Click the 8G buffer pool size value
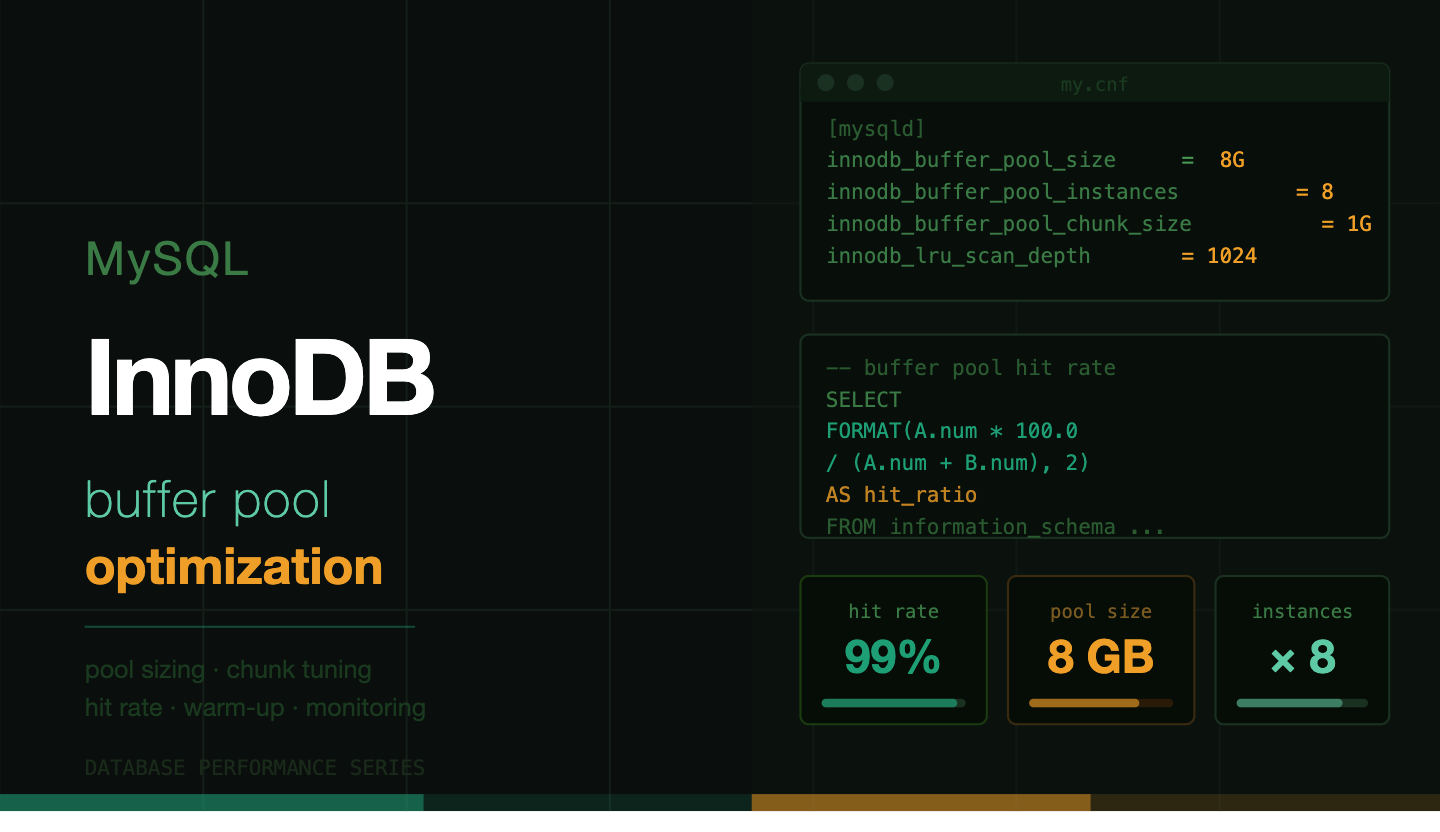 [x=1232, y=160]
